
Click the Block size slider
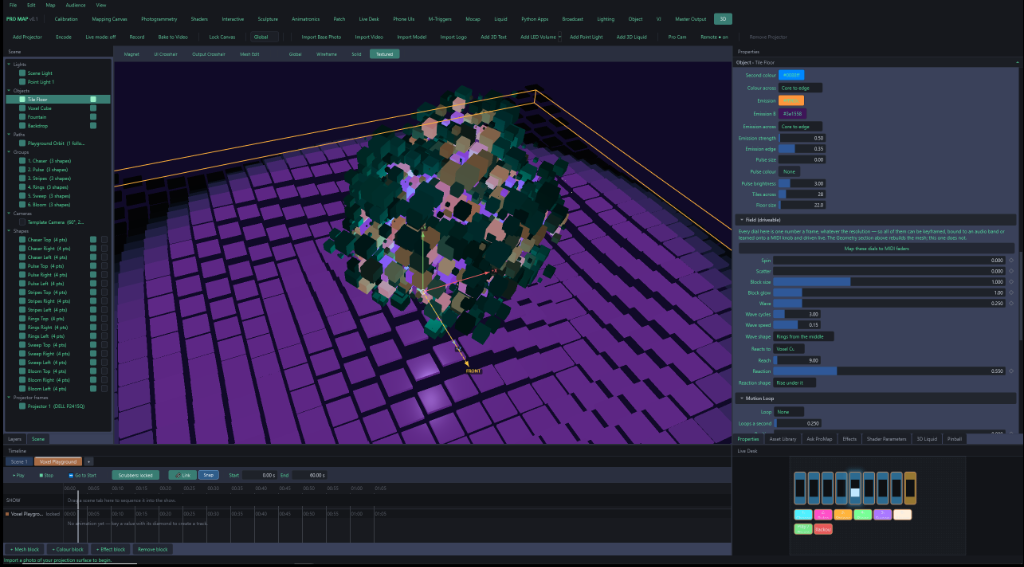(889, 282)
